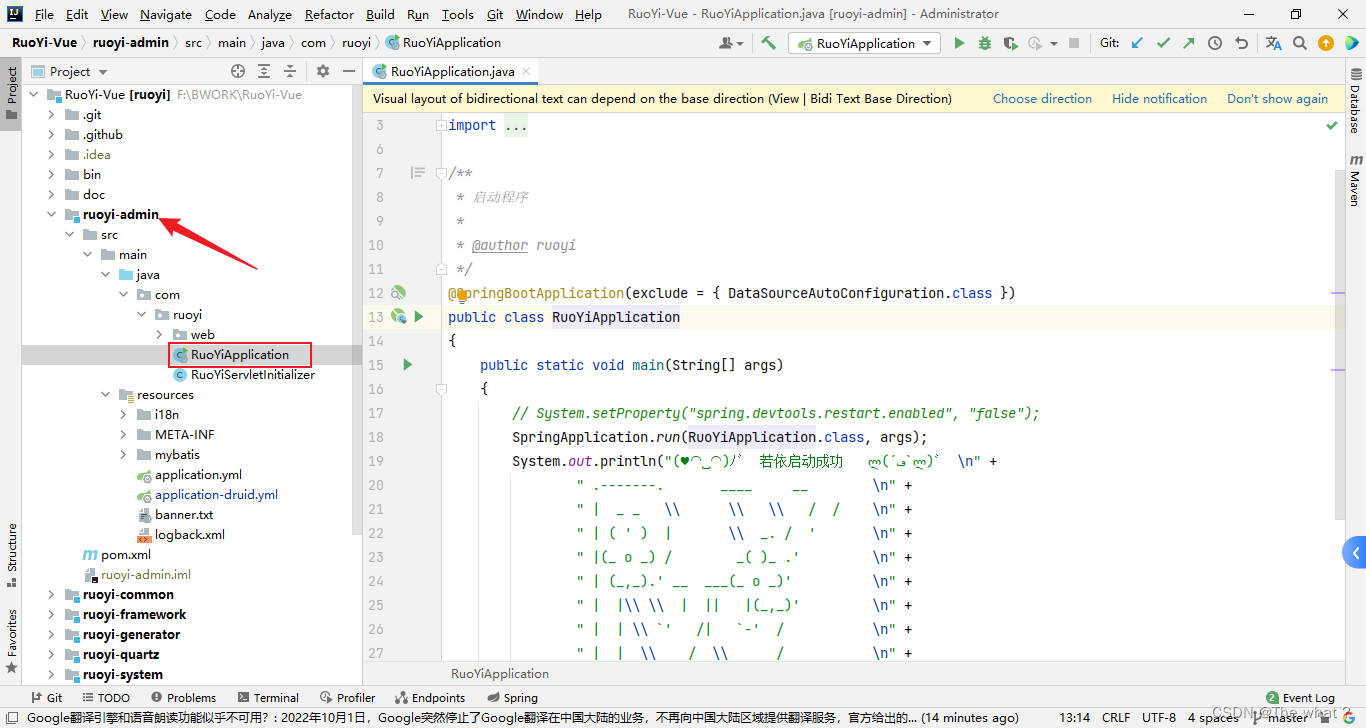Collapse the Javadoc comment fold on line 7
1366x728 pixels.
coord(441,173)
